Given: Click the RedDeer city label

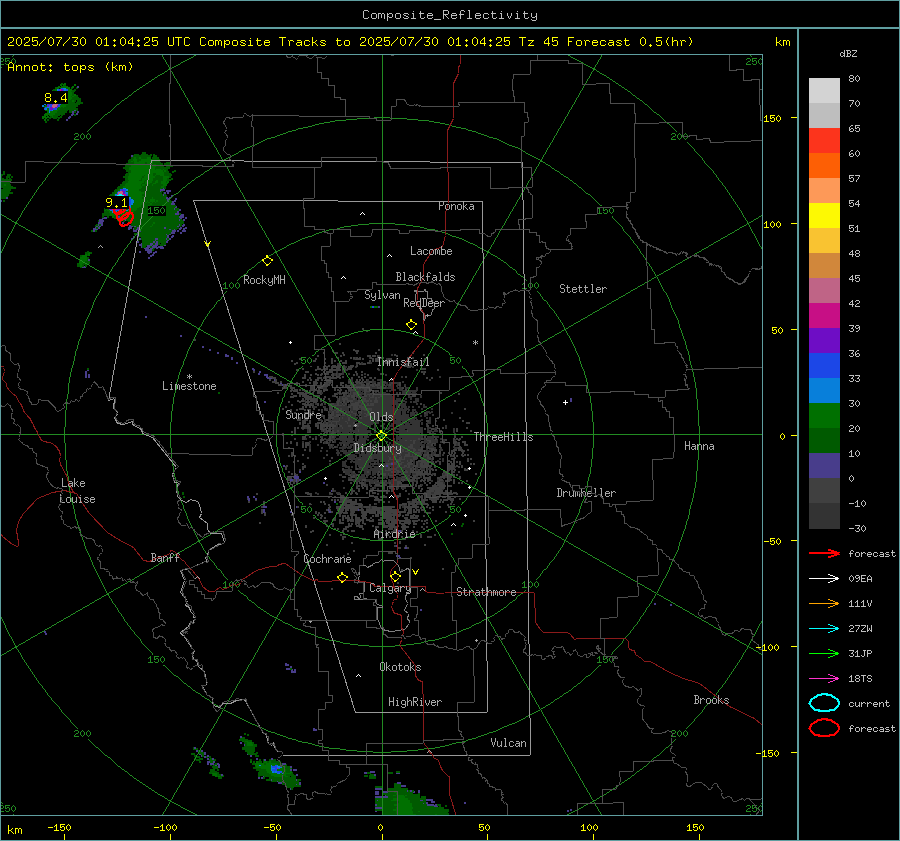Looking at the screenshot, I should pyautogui.click(x=424, y=303).
